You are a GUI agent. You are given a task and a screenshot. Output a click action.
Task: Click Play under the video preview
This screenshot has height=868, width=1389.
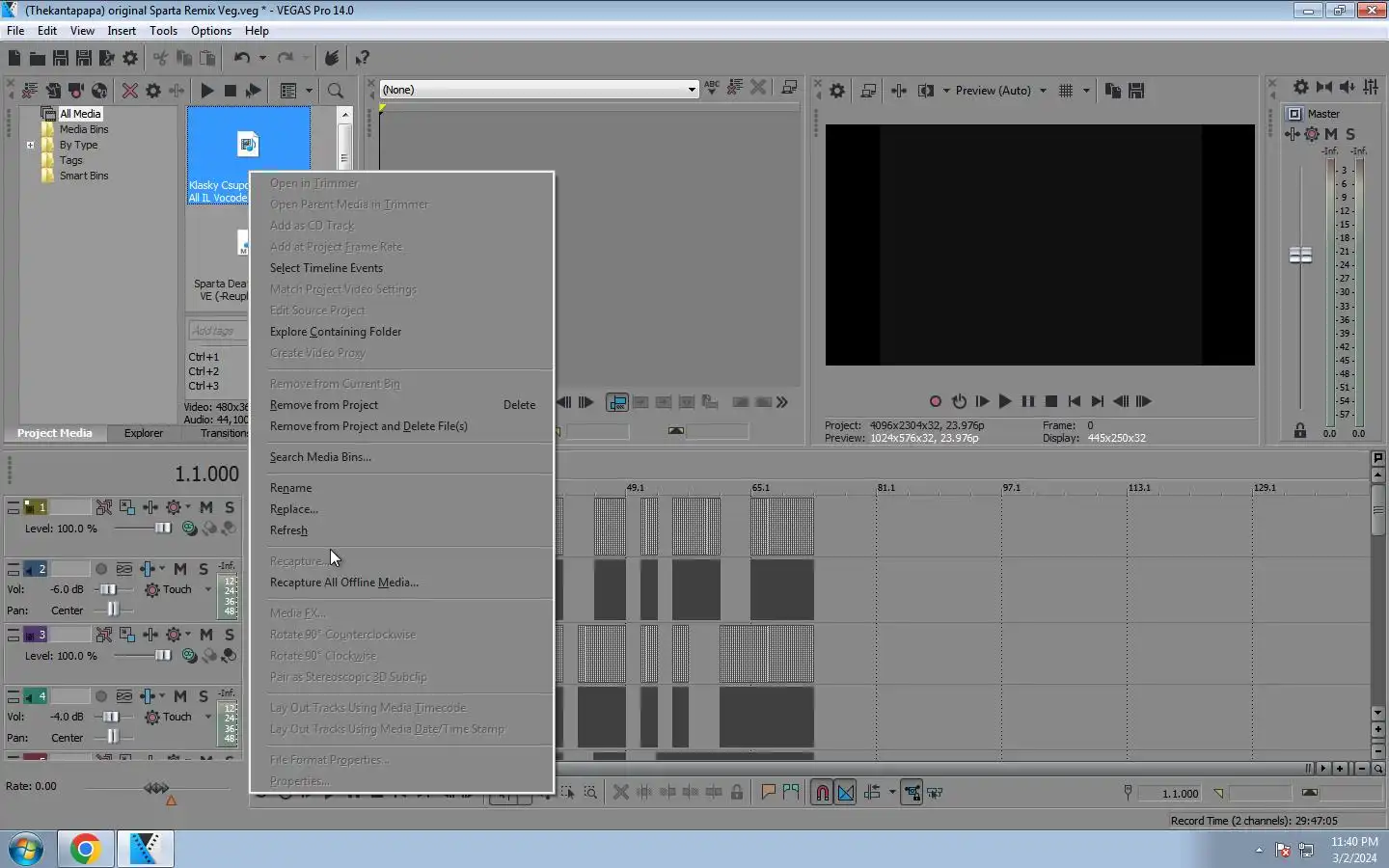(x=1004, y=401)
